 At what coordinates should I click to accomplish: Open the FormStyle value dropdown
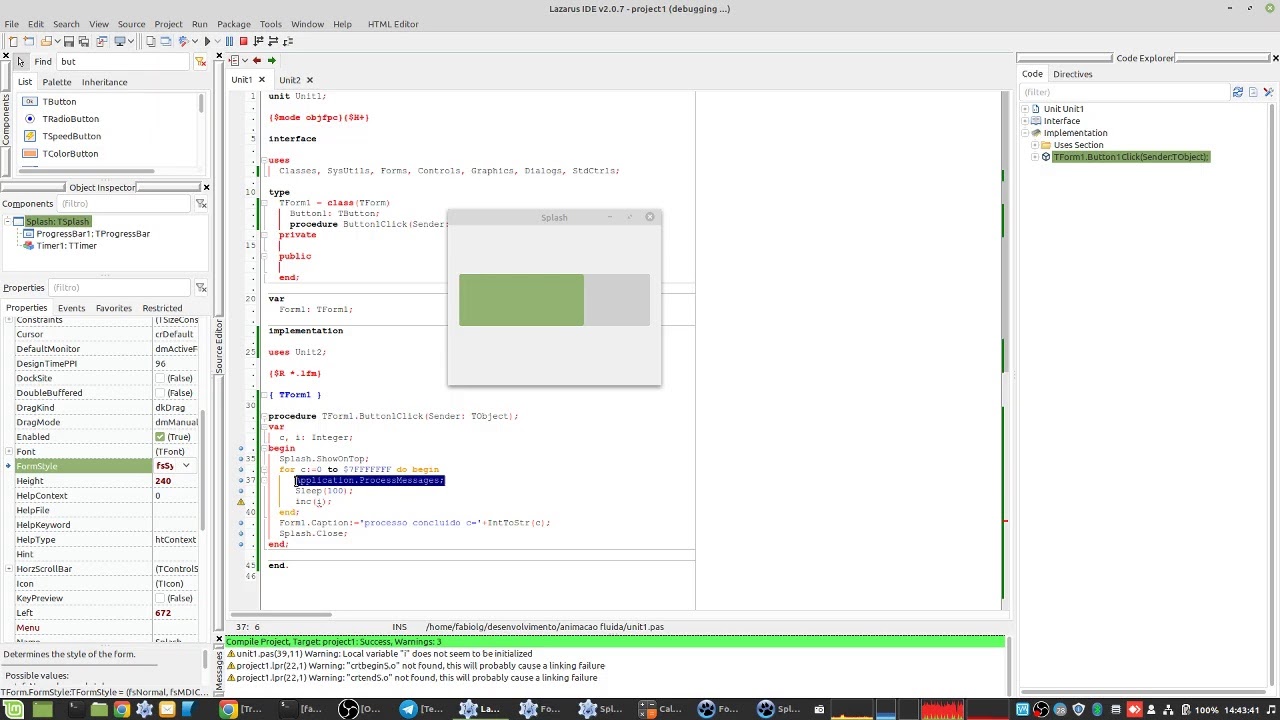186,466
